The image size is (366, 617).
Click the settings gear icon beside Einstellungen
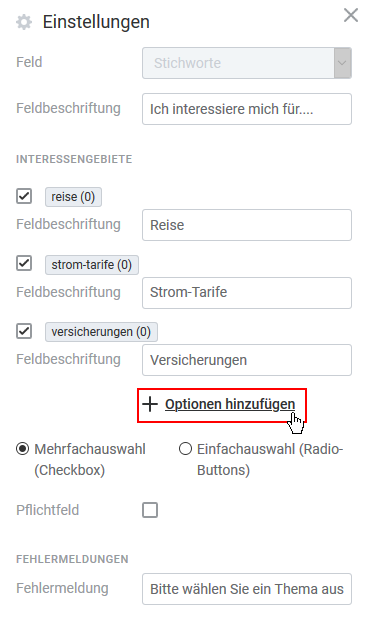tap(24, 22)
